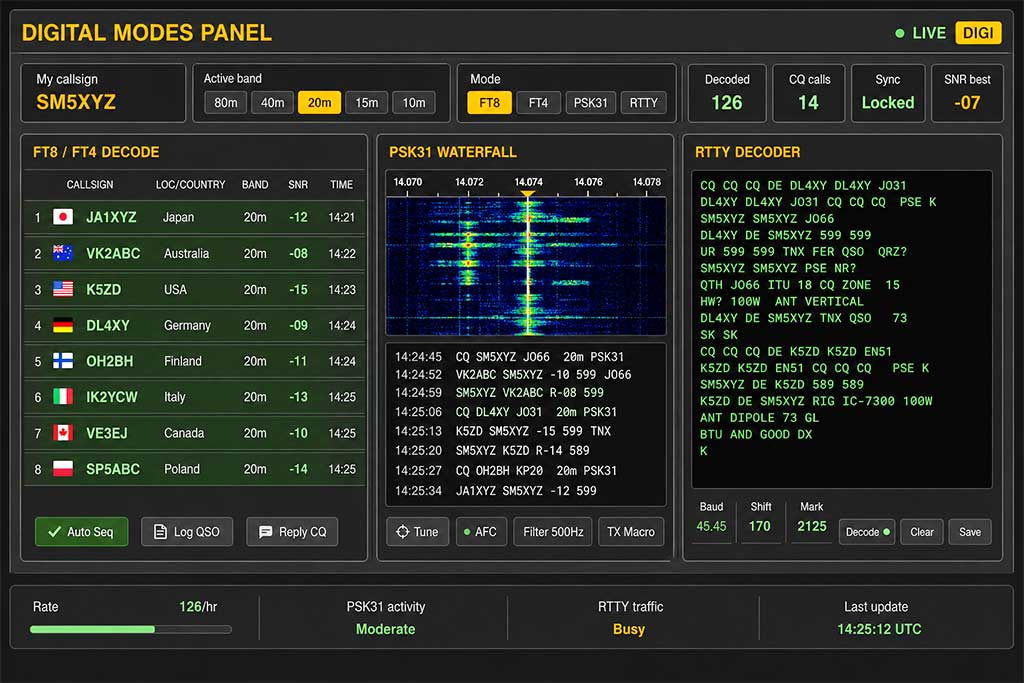This screenshot has width=1024, height=683.
Task: Click Last update 14:25:12 UTC
Action: click(x=879, y=629)
